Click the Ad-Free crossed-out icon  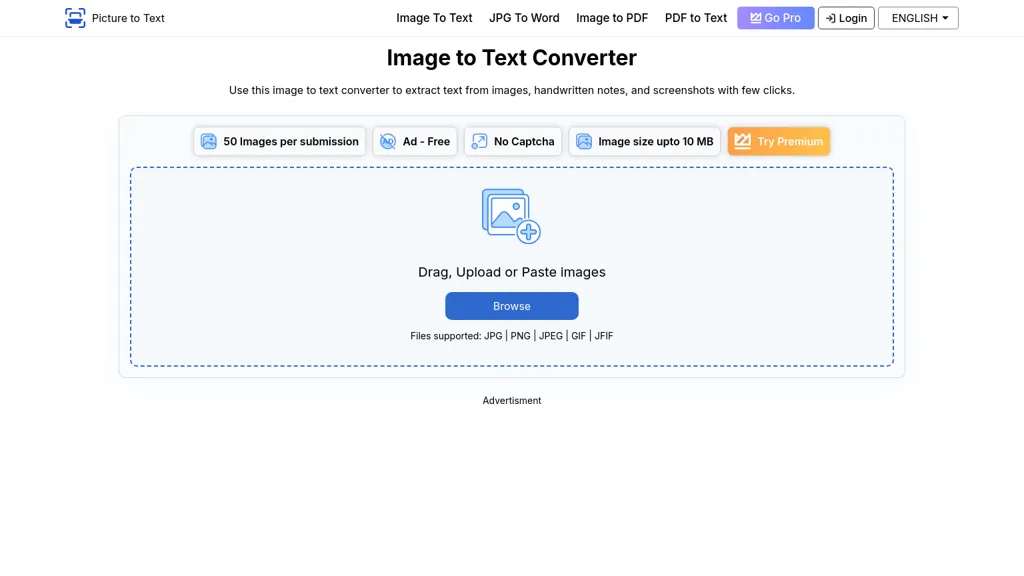(x=388, y=142)
